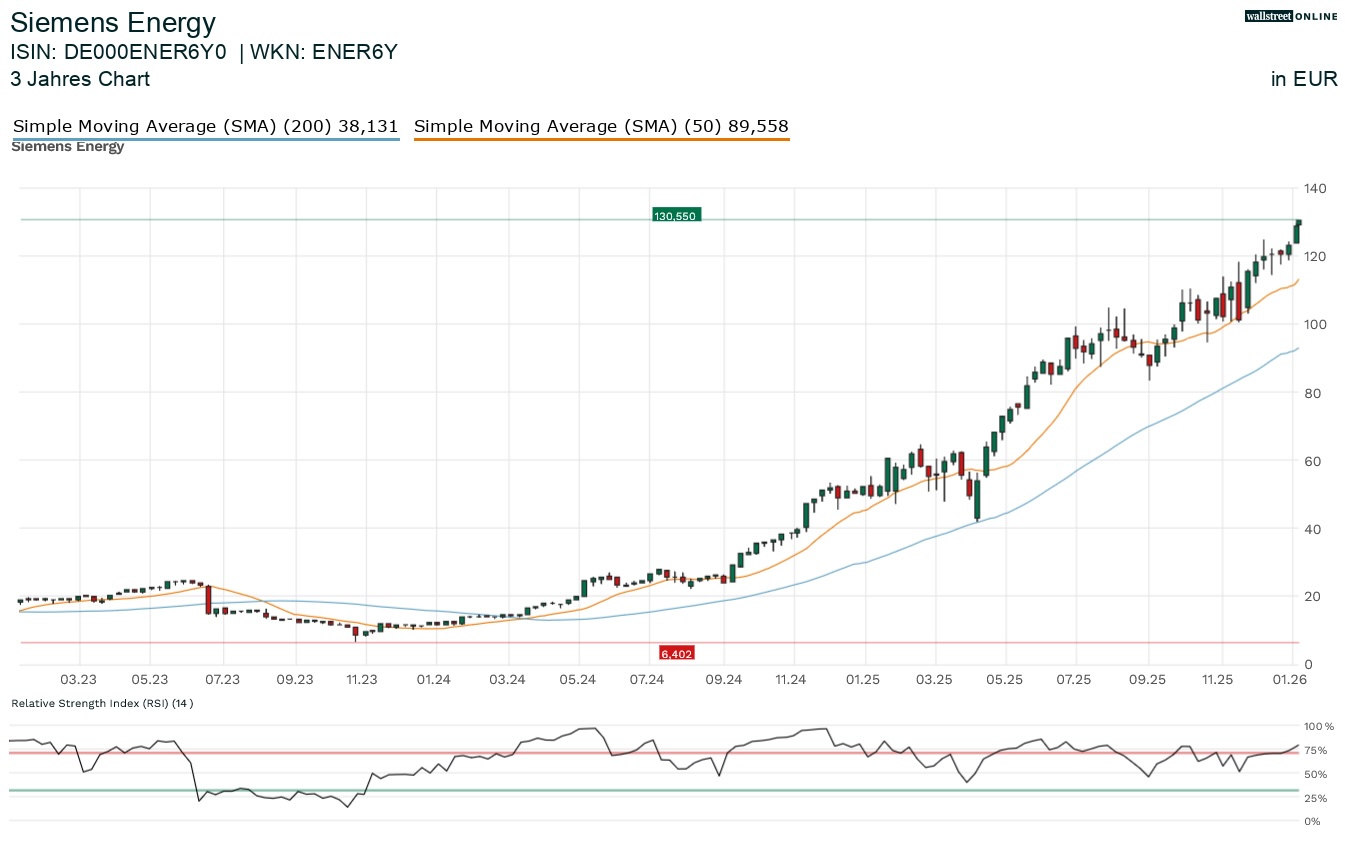The width and height of the screenshot is (1349, 848).
Task: Toggle visibility of Simple Moving Average (200)
Action: pos(204,126)
